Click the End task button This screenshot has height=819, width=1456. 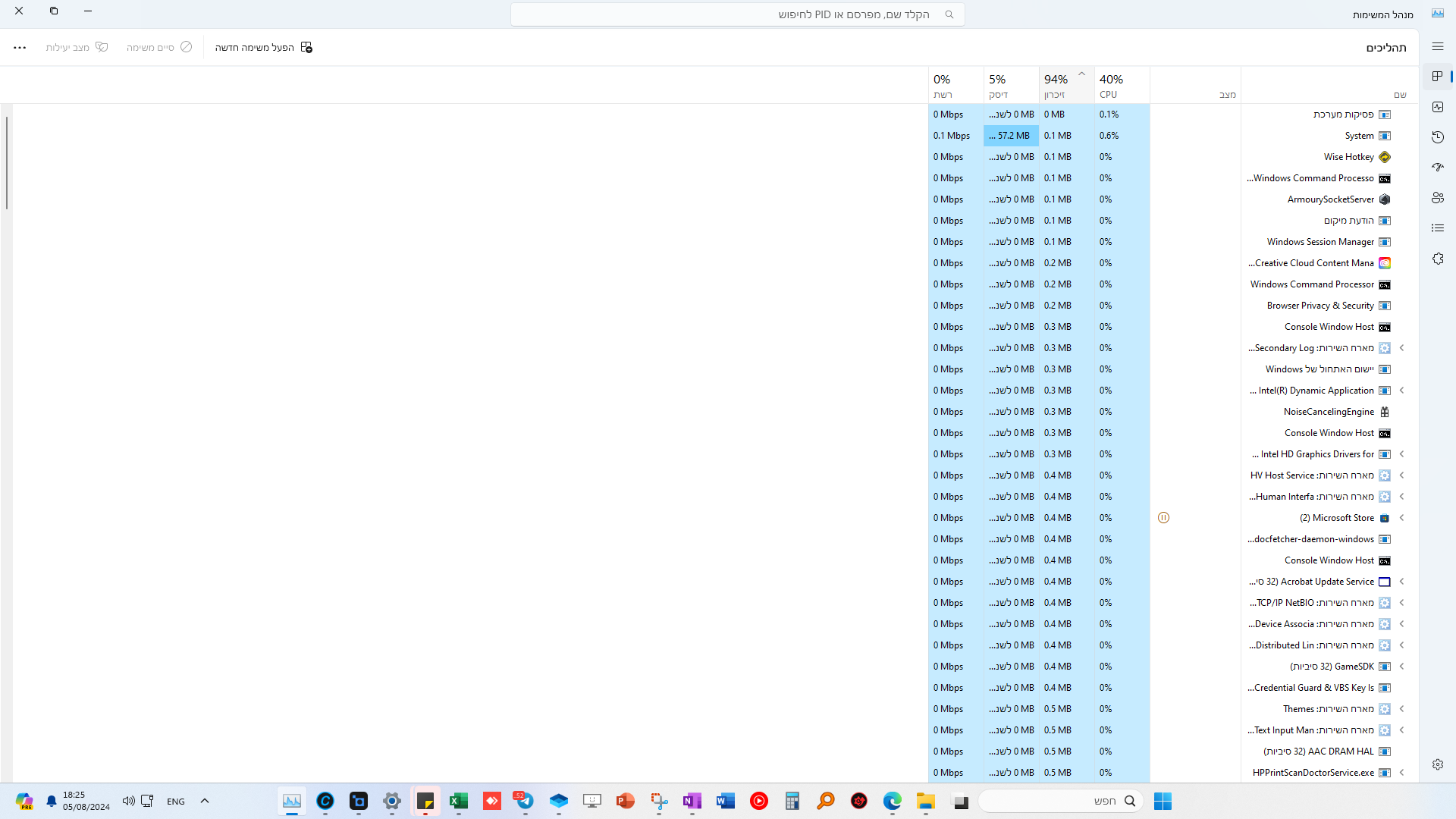[x=159, y=47]
